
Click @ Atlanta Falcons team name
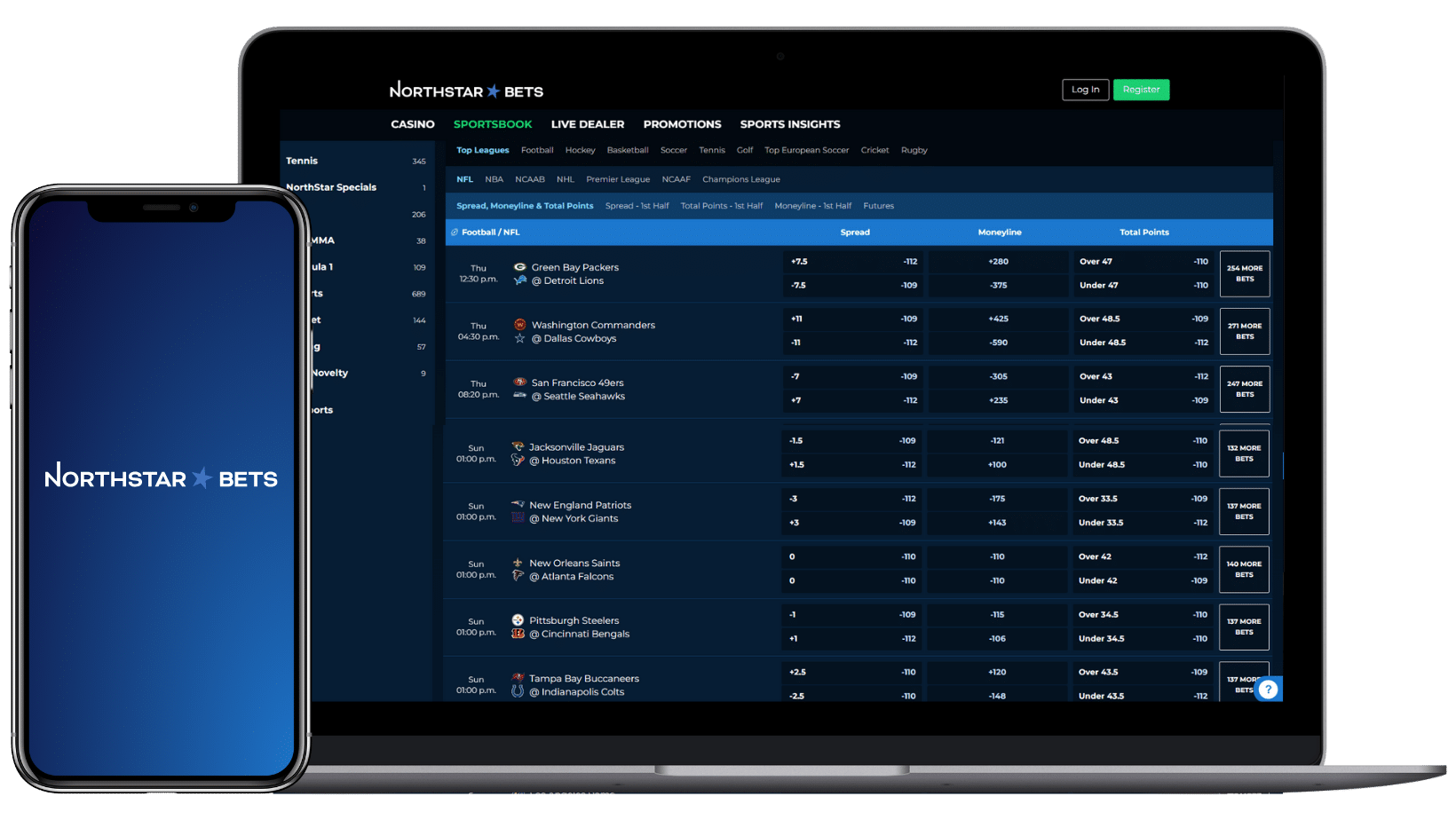pos(571,576)
